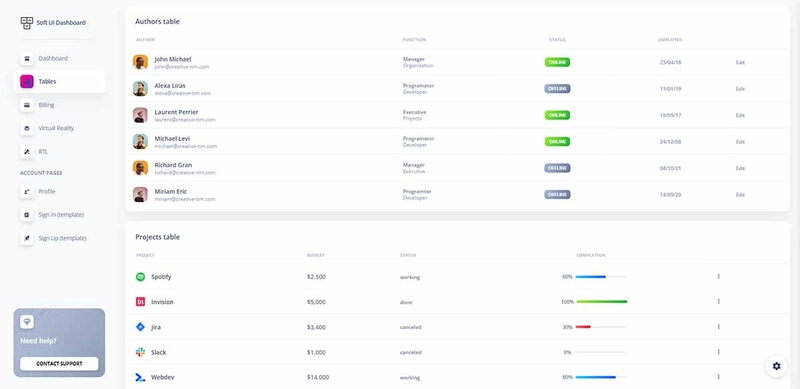Click John Michael's avatar
The width and height of the screenshot is (800, 389).
pos(140,62)
